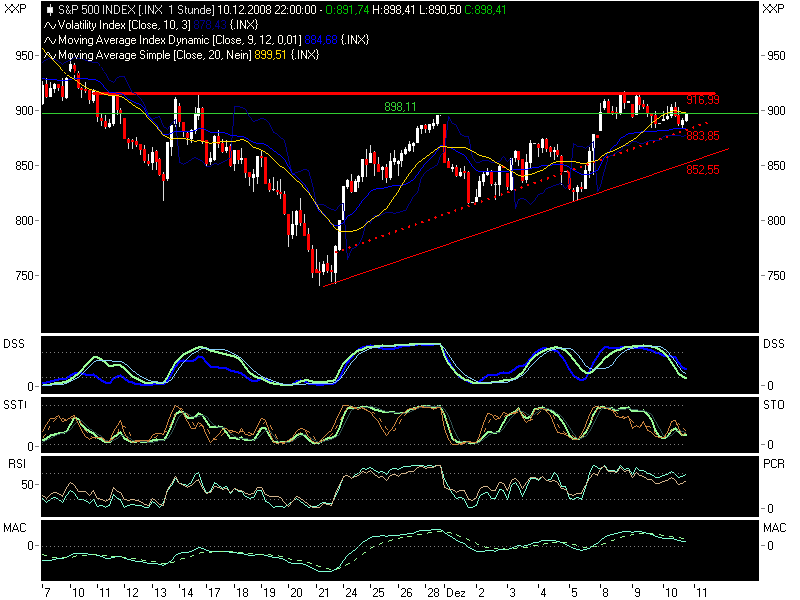Viewport: 800px width, 600px height.
Task: Click the 800 mark on right price axis
Action: click(776, 221)
